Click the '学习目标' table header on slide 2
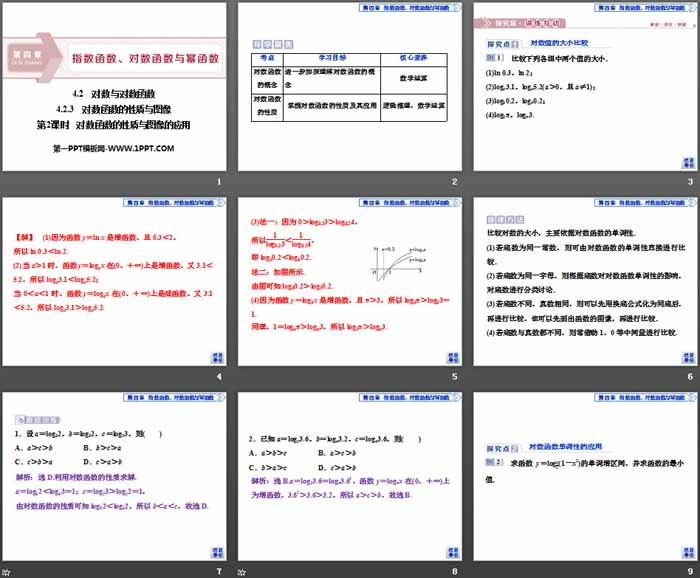This screenshot has width=700, height=578. point(332,58)
